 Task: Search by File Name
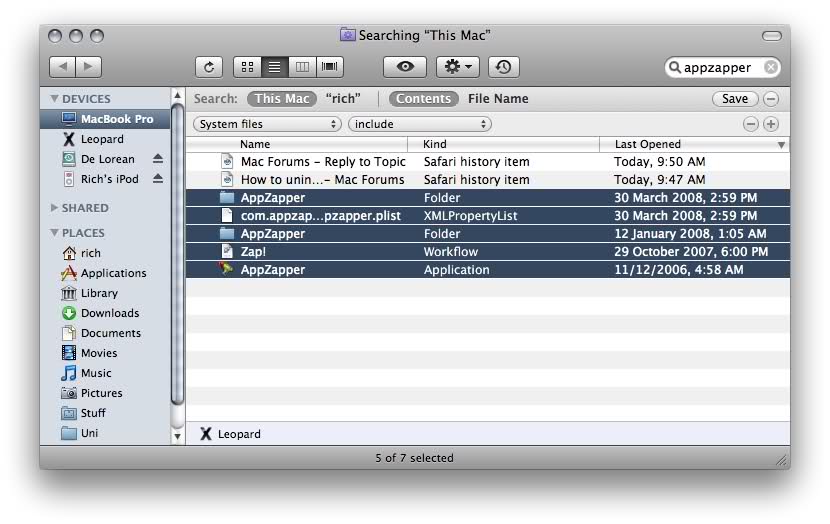tap(498, 99)
